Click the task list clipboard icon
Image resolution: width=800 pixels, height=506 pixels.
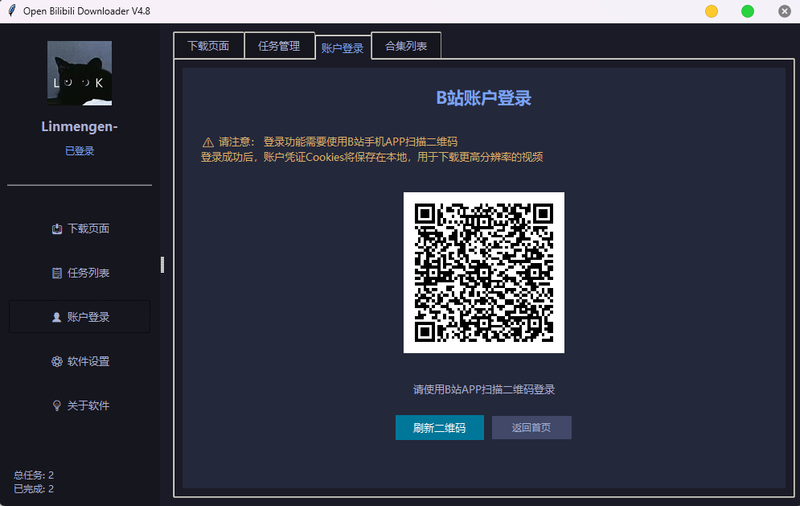click(x=57, y=273)
